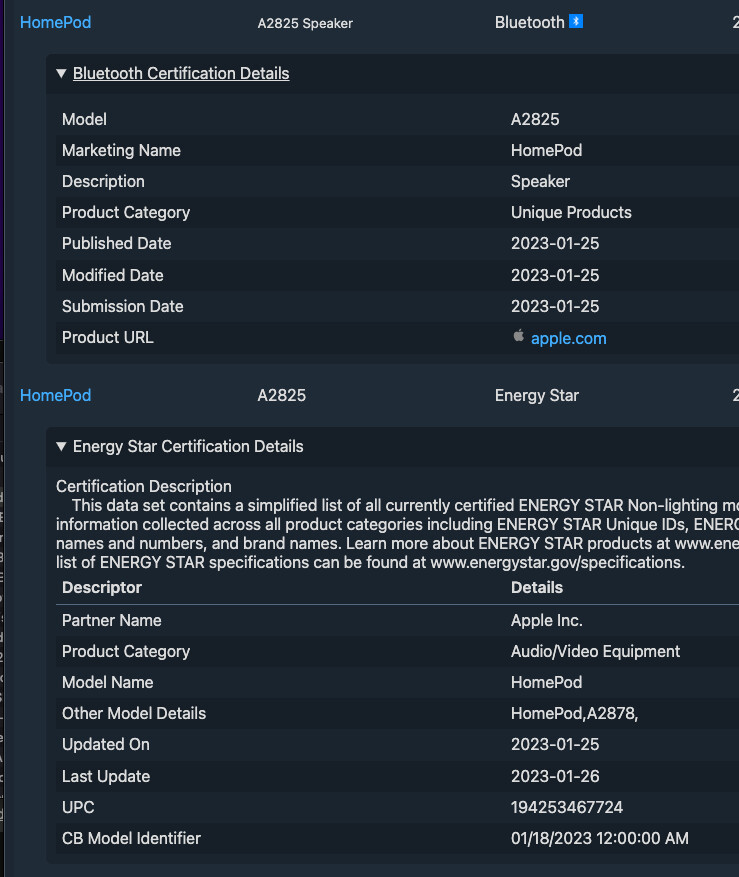Click the Energy Star Certification Details title
Viewport: 739px width, 877px height.
pos(188,446)
